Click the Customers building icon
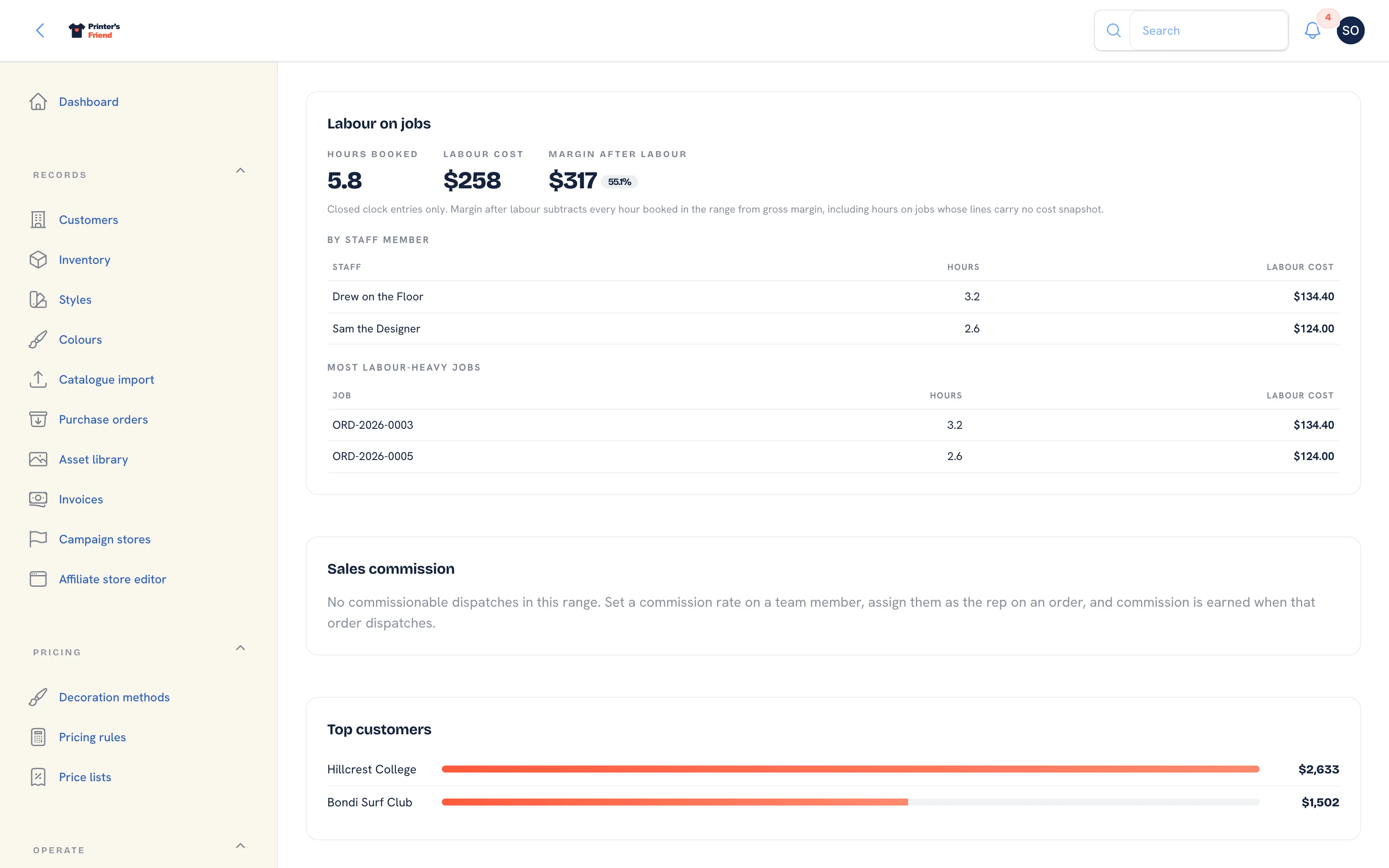1389x868 pixels. (38, 220)
